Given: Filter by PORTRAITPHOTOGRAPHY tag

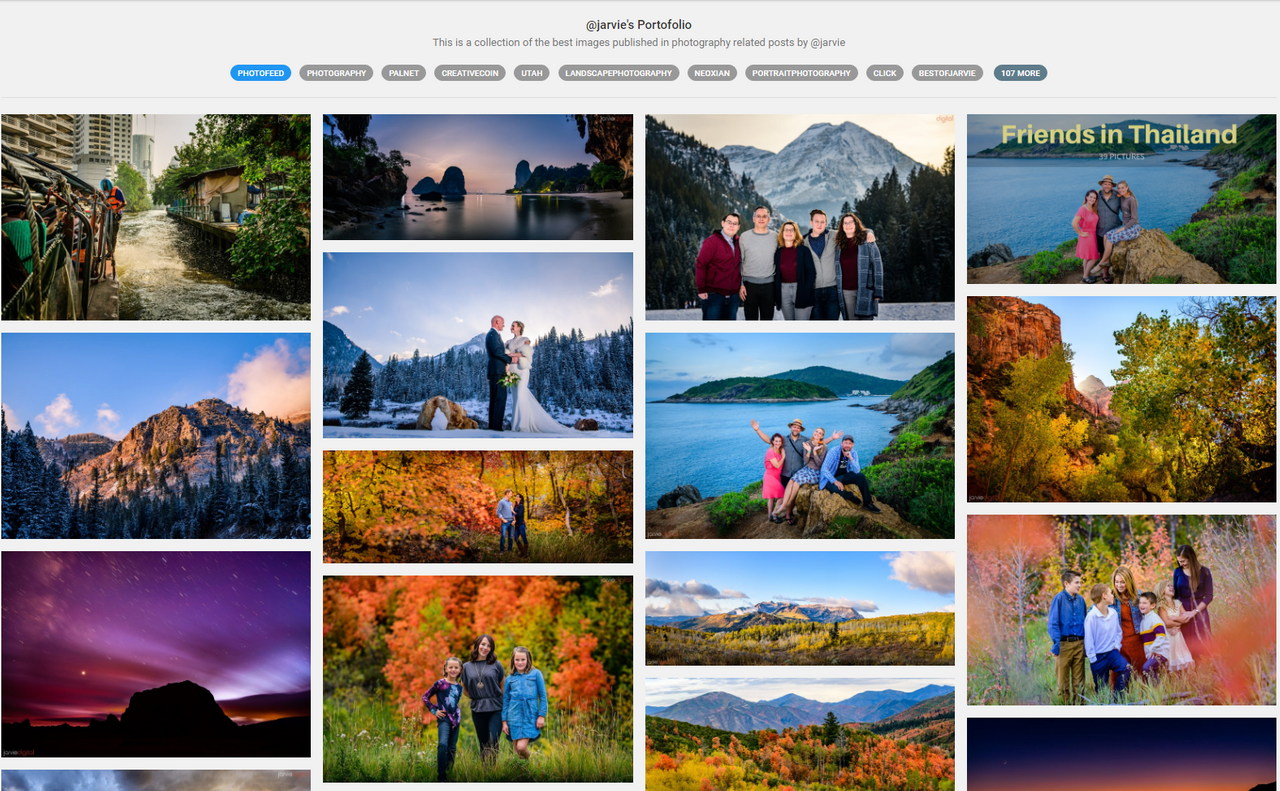Looking at the screenshot, I should 801,73.
